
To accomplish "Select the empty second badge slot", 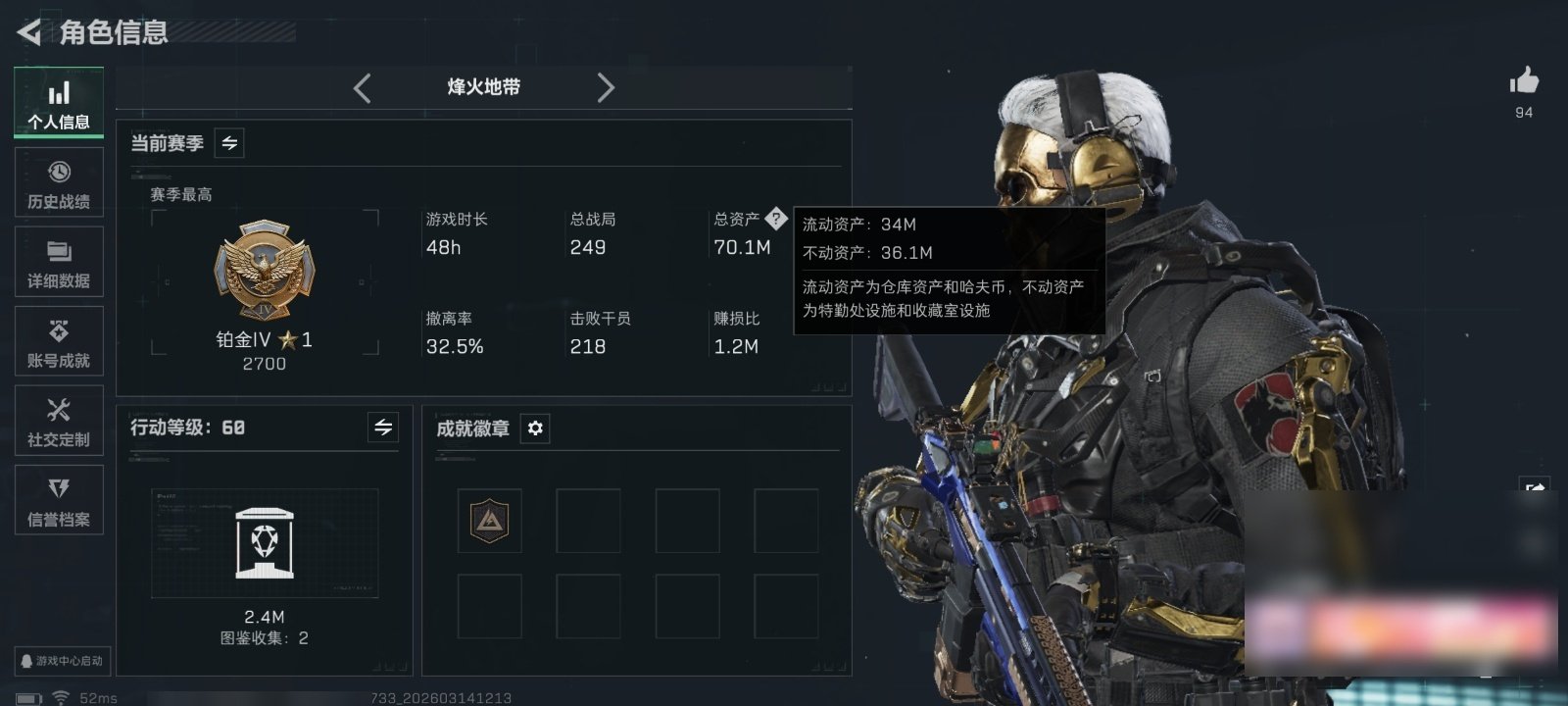I will pos(588,521).
